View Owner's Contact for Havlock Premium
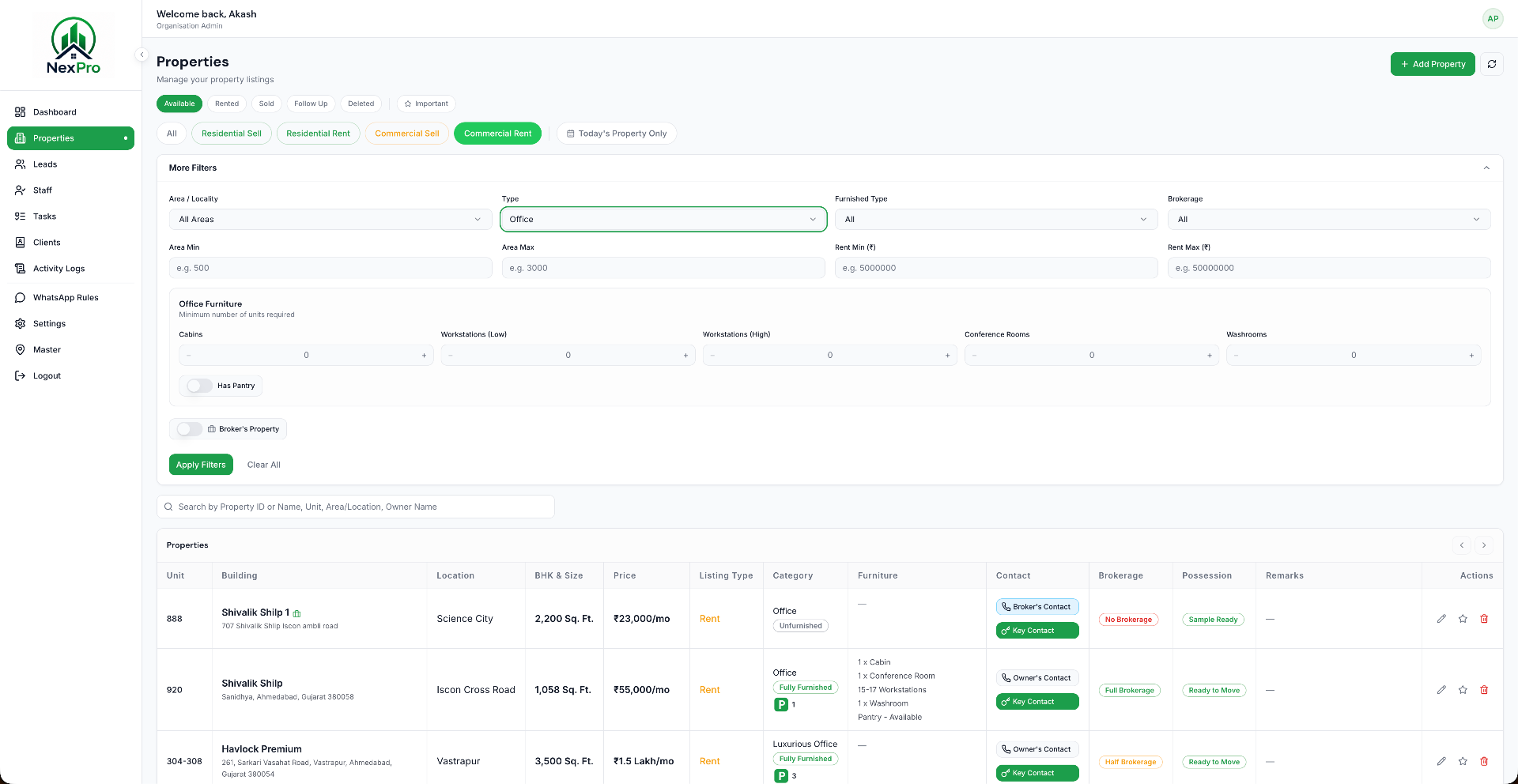1518x784 pixels. [x=1037, y=749]
